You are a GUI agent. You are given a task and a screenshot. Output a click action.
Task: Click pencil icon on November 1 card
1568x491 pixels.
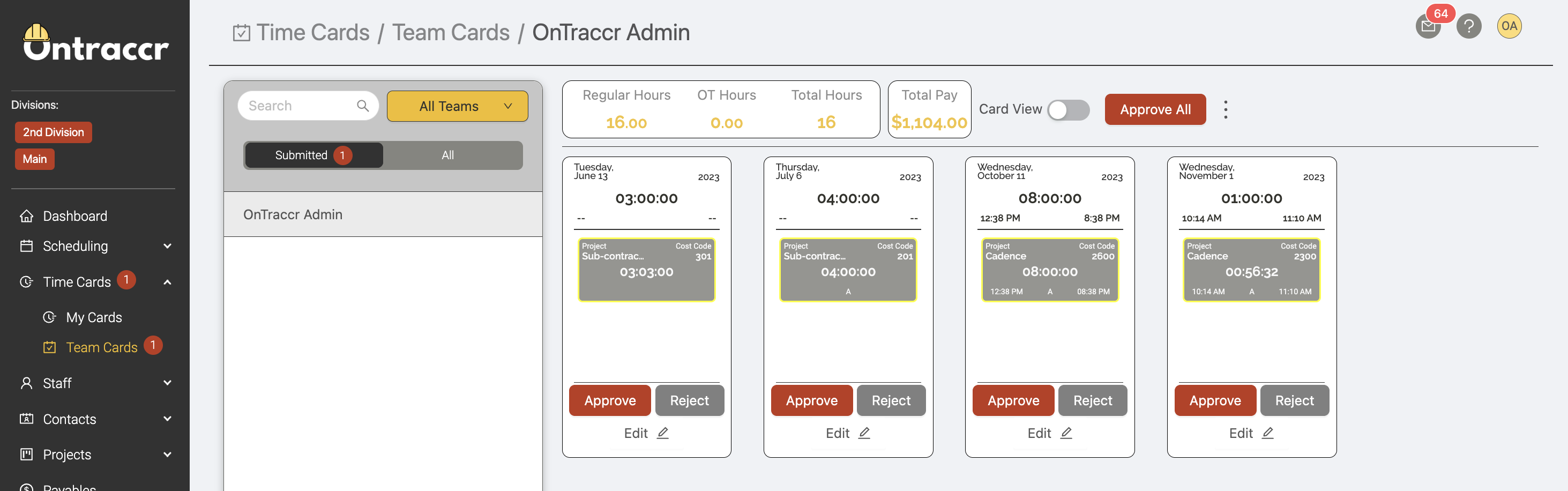(1268, 433)
